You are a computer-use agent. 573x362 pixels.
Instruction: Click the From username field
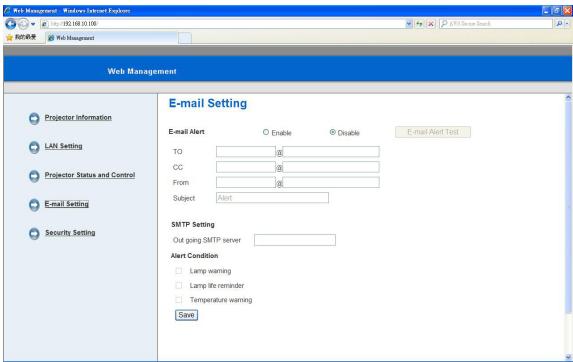[x=246, y=182]
